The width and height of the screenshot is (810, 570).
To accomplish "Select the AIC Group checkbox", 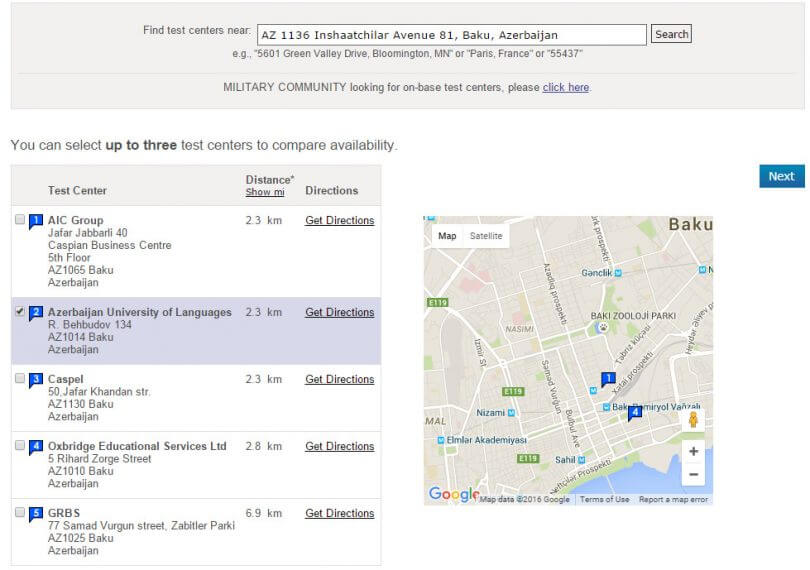I will point(20,220).
